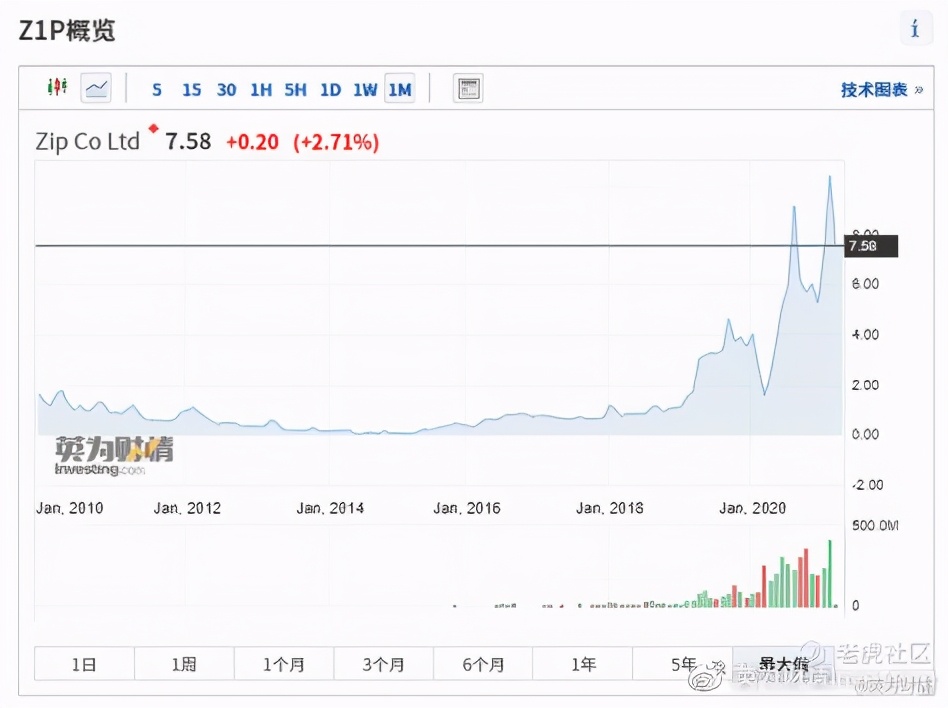
Task: Show the 最大值 range
Action: (x=782, y=664)
